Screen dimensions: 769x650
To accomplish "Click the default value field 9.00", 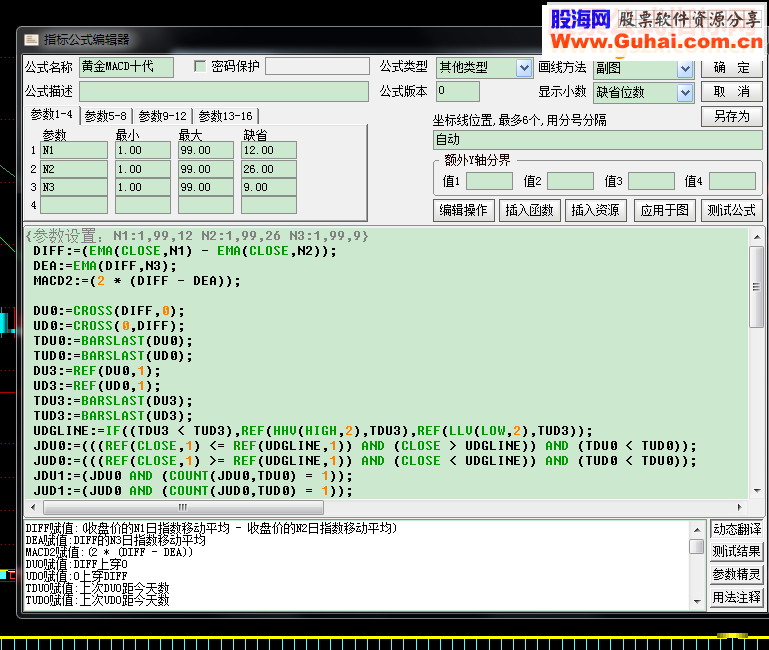I will (269, 187).
